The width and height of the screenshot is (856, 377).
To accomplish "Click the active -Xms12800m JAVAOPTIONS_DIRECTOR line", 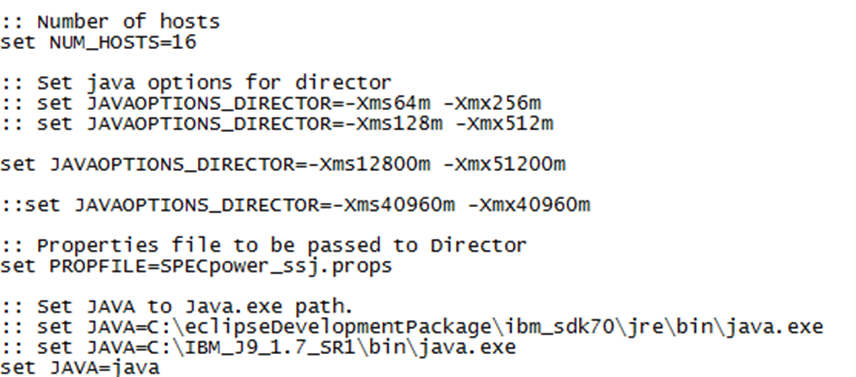I will (283, 164).
